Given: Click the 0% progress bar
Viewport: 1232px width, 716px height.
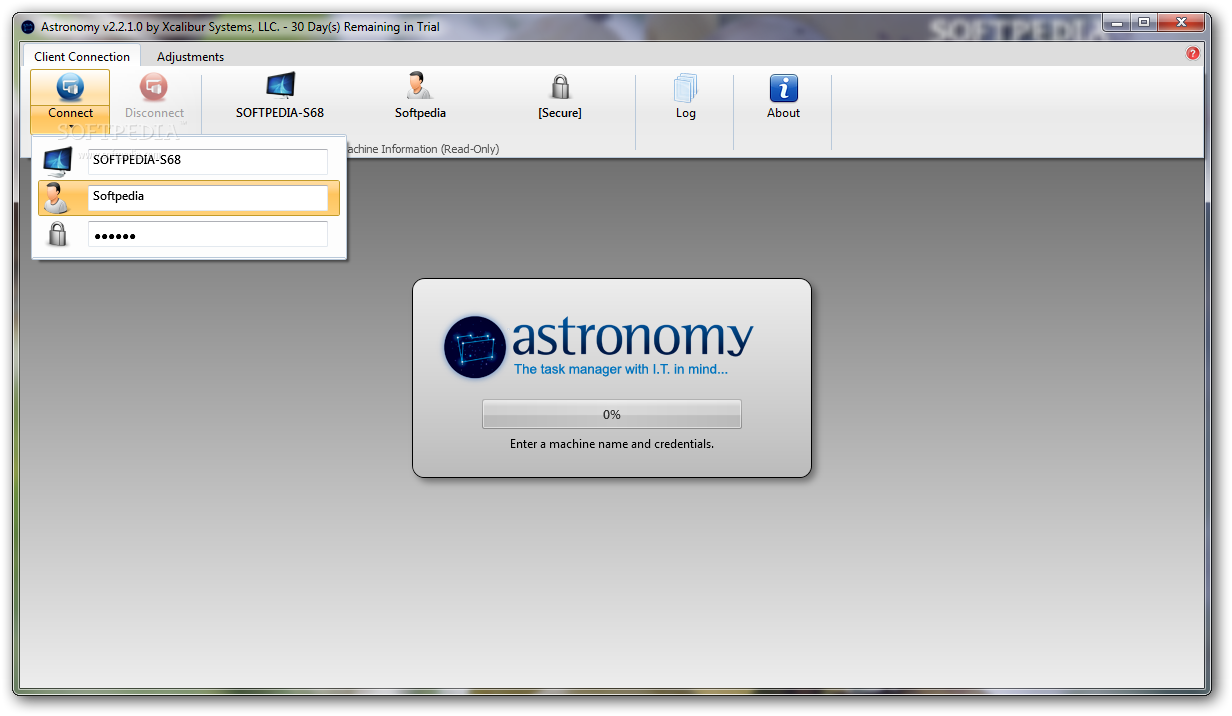Looking at the screenshot, I should 612,414.
